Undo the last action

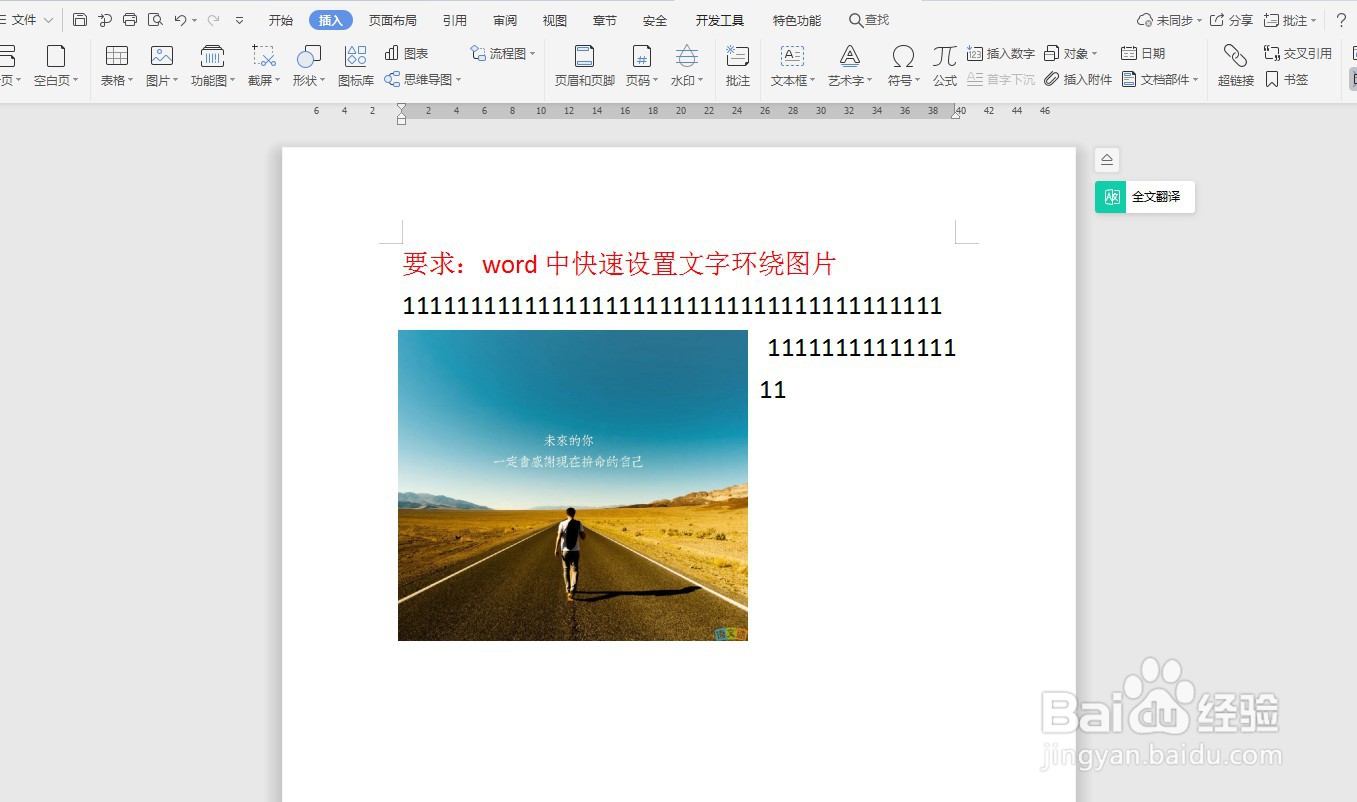(x=180, y=20)
